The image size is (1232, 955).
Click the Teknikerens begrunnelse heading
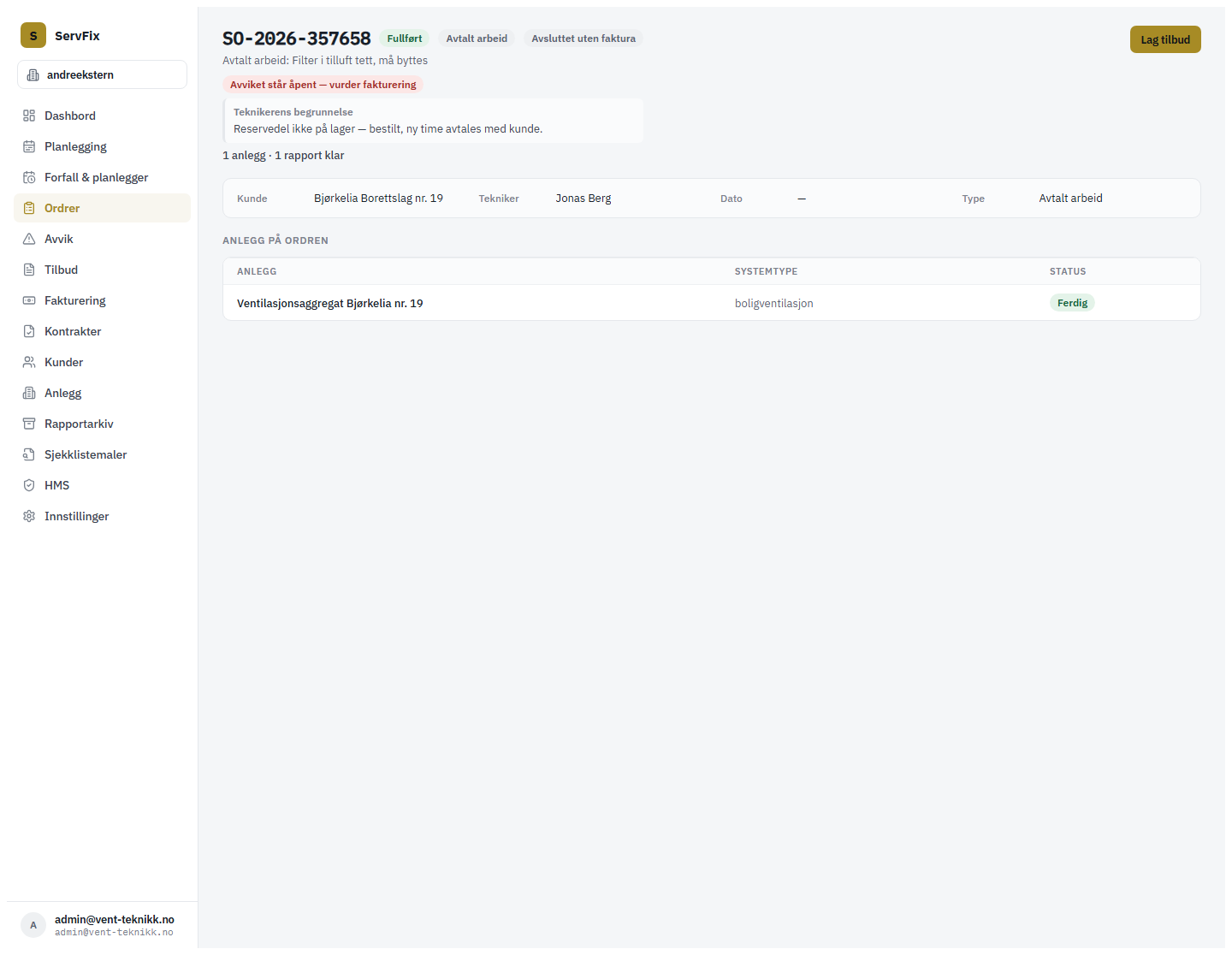pos(293,112)
